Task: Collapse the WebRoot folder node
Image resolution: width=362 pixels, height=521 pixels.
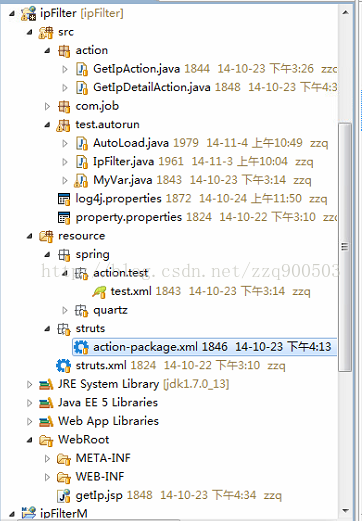Action: coord(30,440)
